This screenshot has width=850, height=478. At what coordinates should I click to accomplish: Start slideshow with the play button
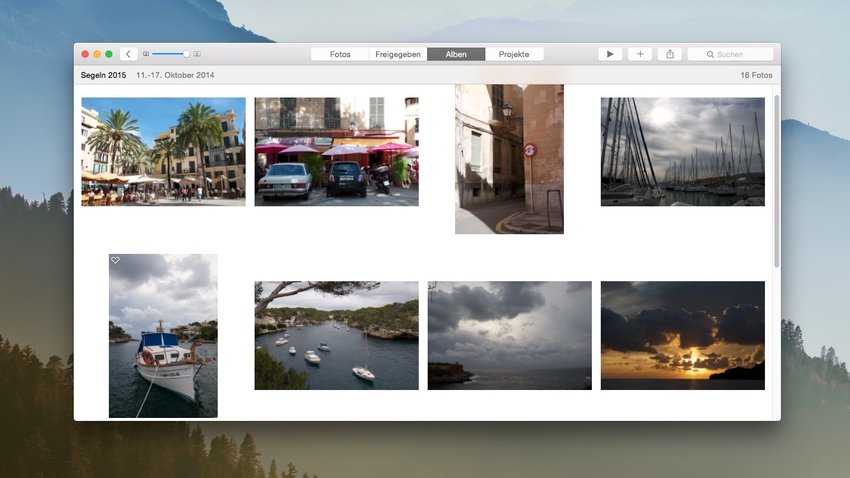click(x=610, y=54)
